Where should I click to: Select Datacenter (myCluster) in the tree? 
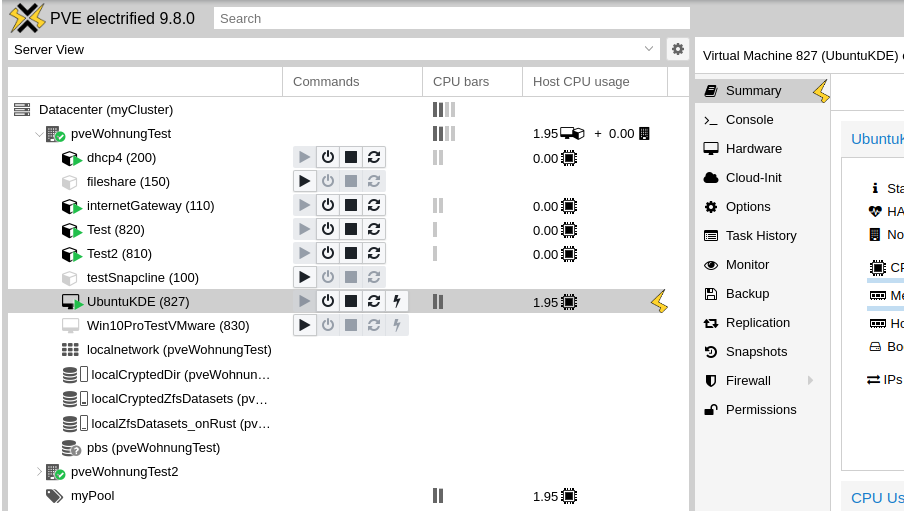(106, 110)
